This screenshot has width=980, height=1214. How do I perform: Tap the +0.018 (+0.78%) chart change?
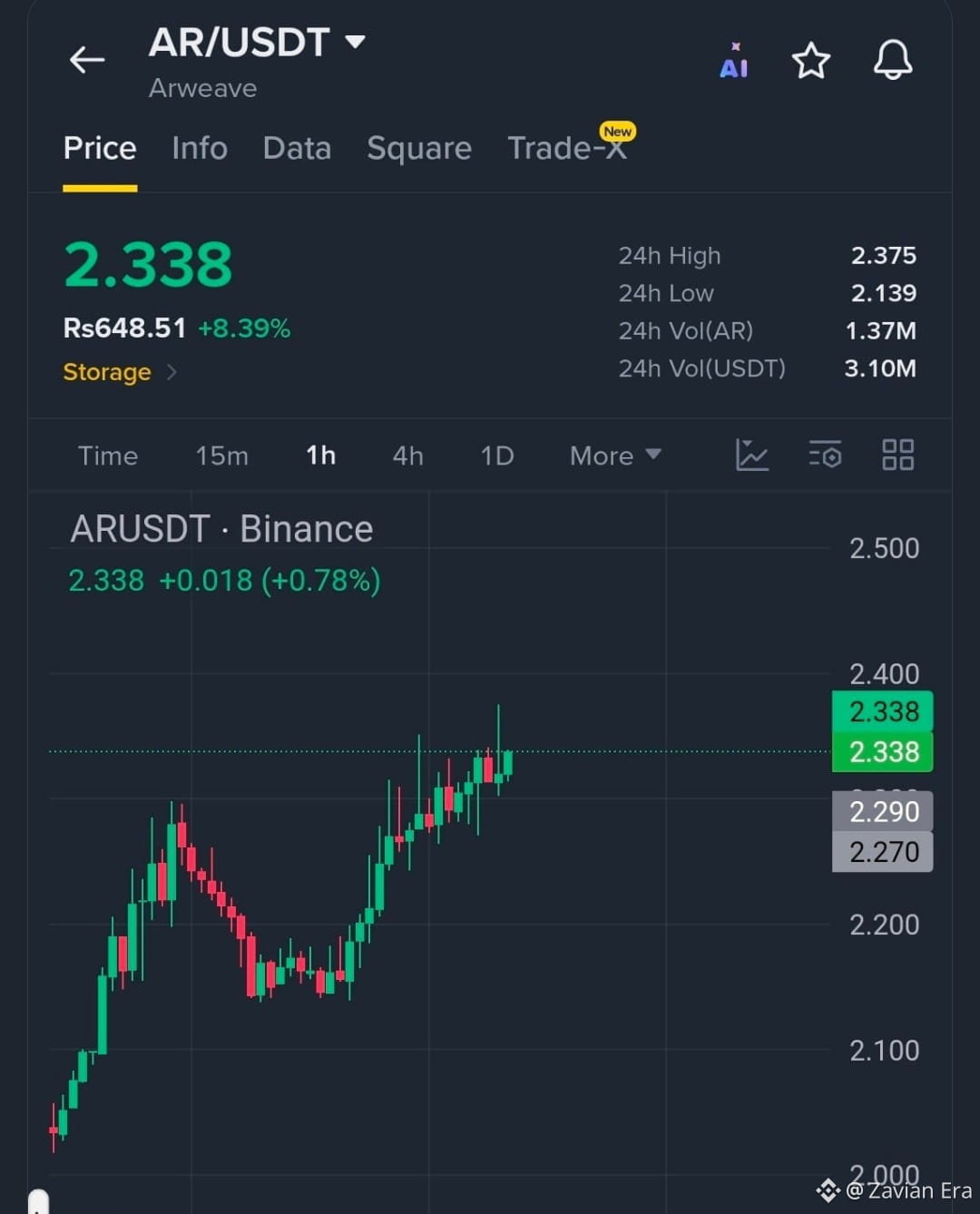tap(269, 580)
